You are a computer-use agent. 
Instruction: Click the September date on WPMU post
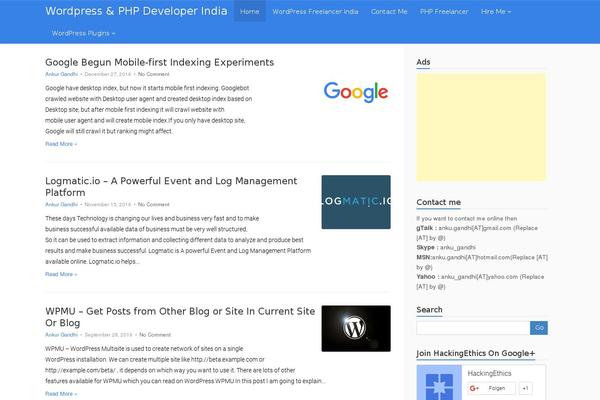pos(108,335)
